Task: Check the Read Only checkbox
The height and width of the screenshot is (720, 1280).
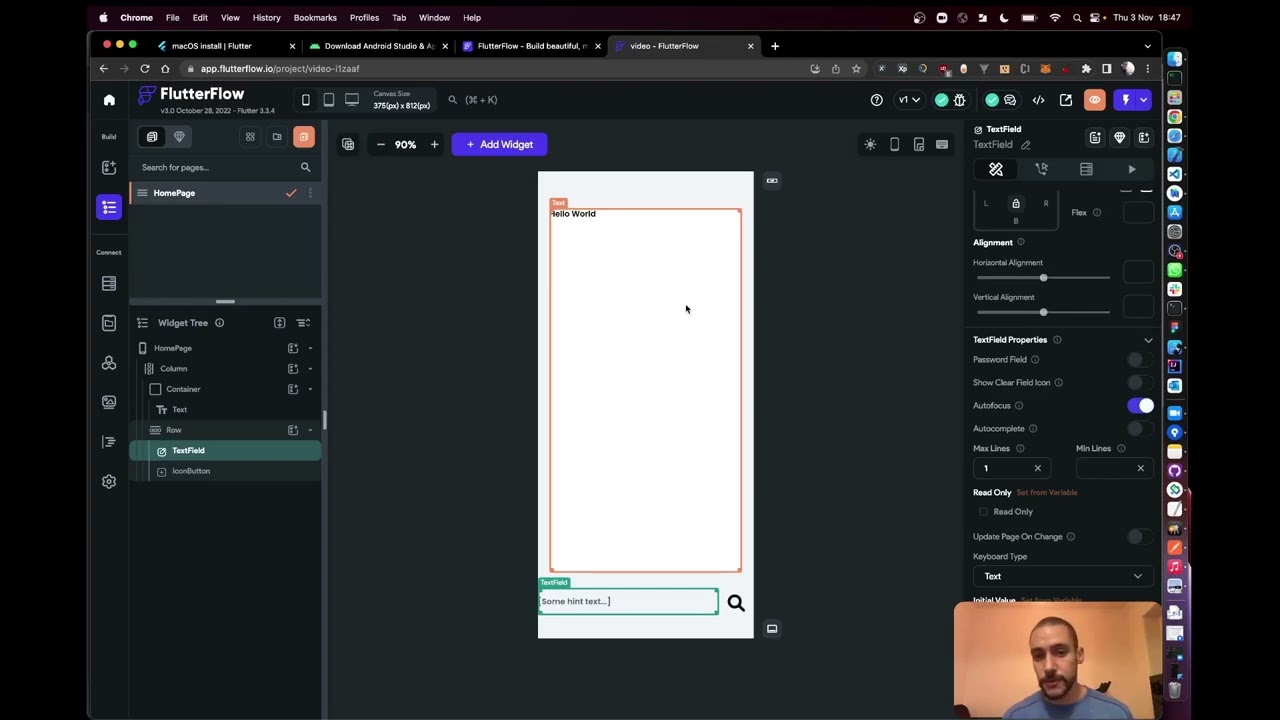Action: pyautogui.click(x=983, y=512)
